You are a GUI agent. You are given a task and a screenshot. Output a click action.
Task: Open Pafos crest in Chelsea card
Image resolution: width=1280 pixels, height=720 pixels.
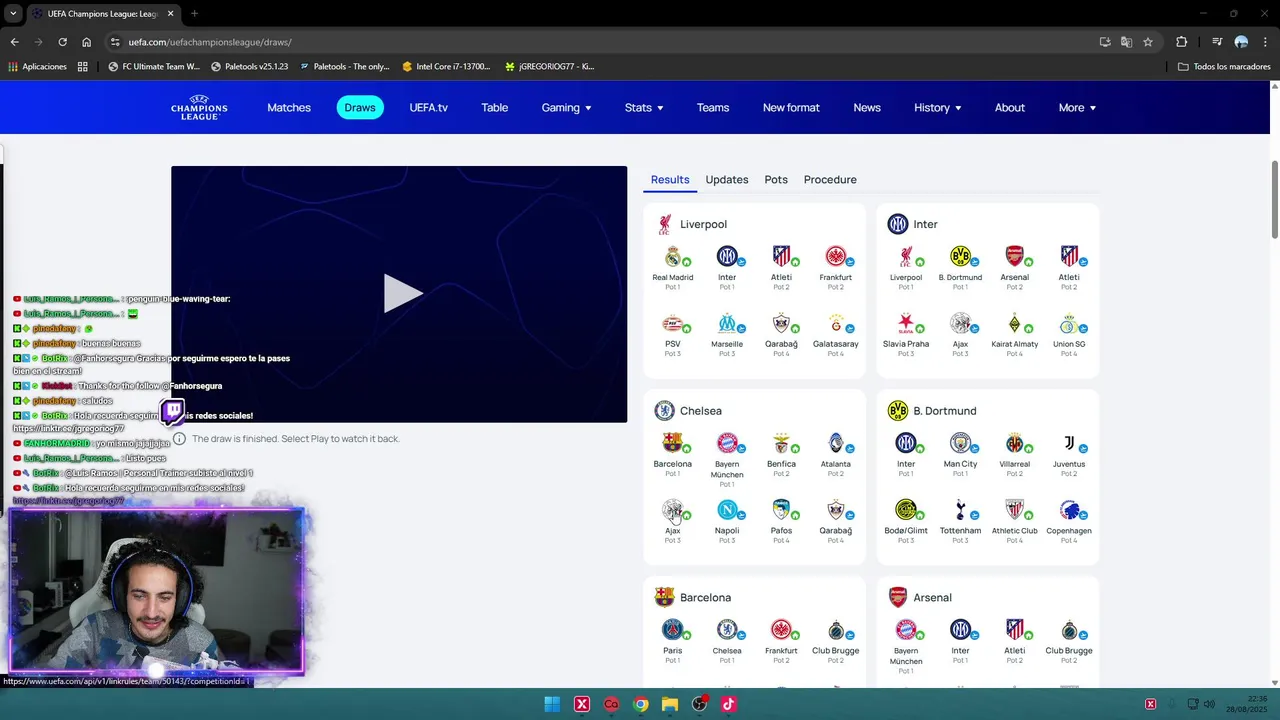coord(781,510)
